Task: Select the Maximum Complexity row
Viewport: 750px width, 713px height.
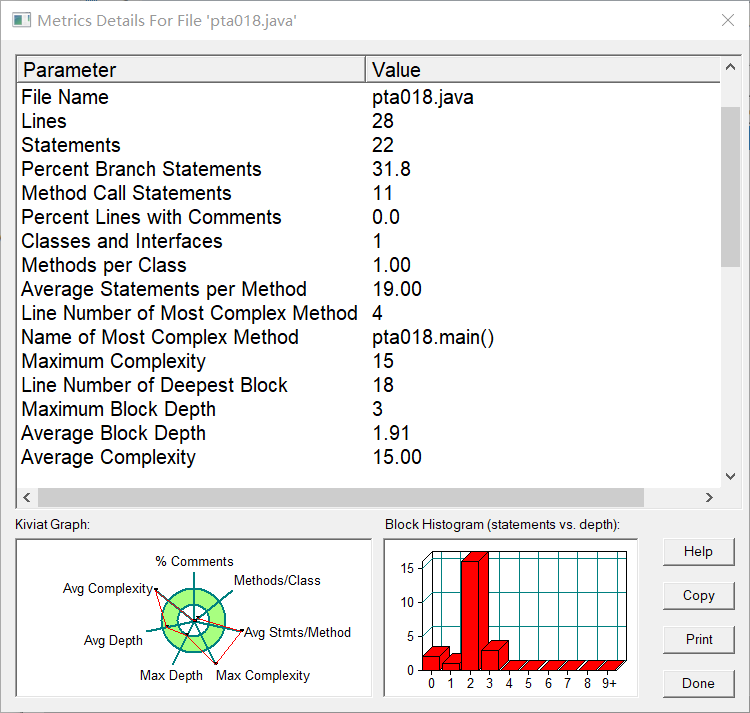Action: click(x=369, y=361)
